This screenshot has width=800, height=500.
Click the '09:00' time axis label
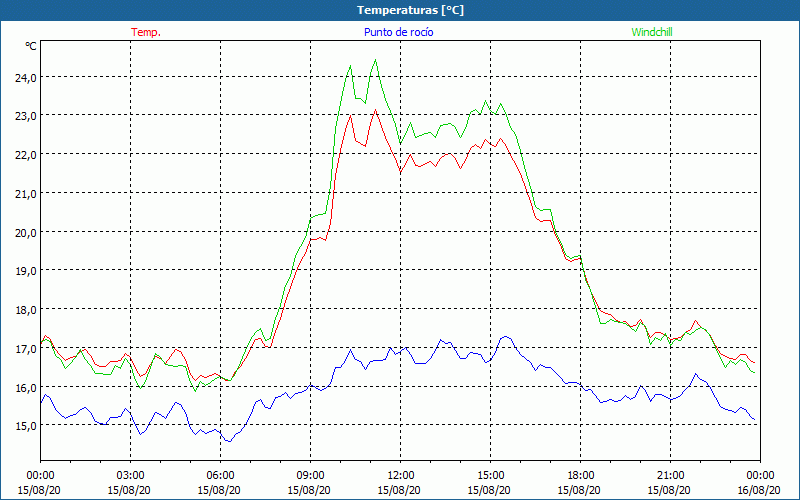pyautogui.click(x=310, y=476)
